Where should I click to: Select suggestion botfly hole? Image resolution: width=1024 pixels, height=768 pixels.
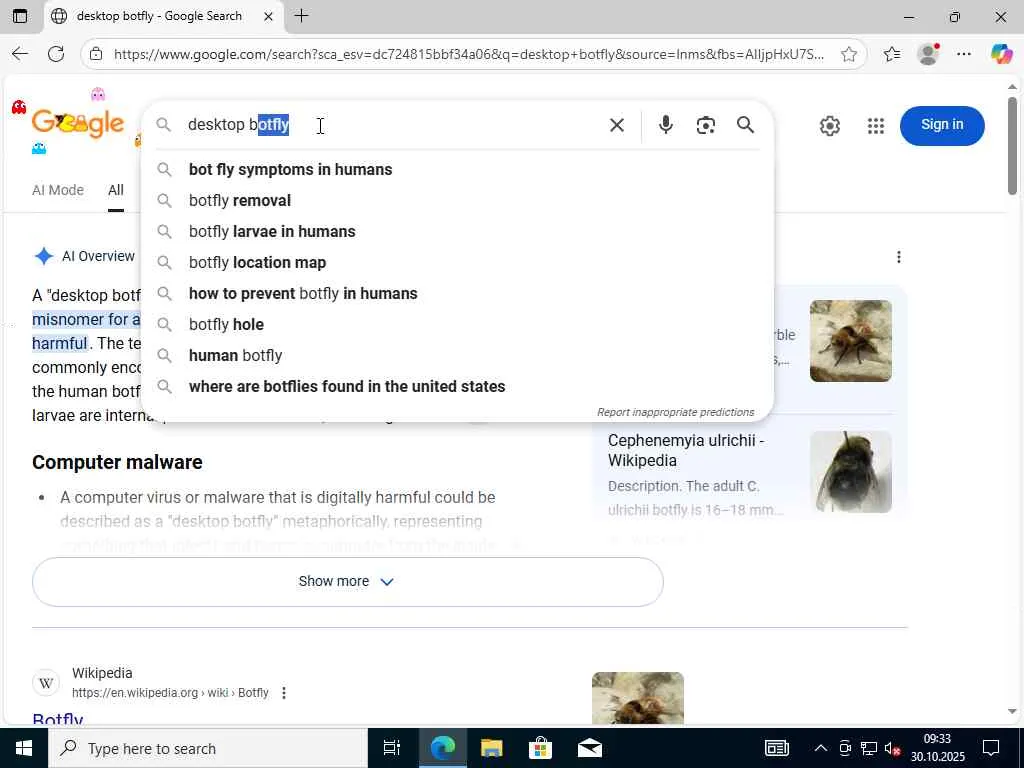457,325
